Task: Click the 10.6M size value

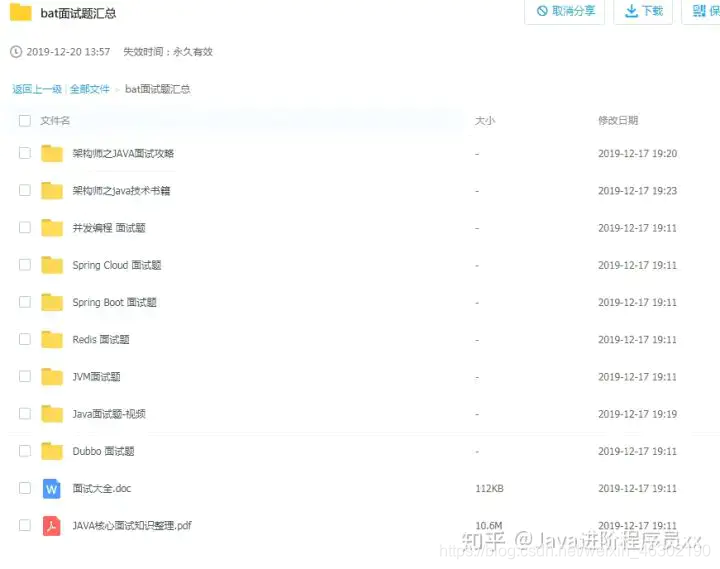Action: point(489,525)
